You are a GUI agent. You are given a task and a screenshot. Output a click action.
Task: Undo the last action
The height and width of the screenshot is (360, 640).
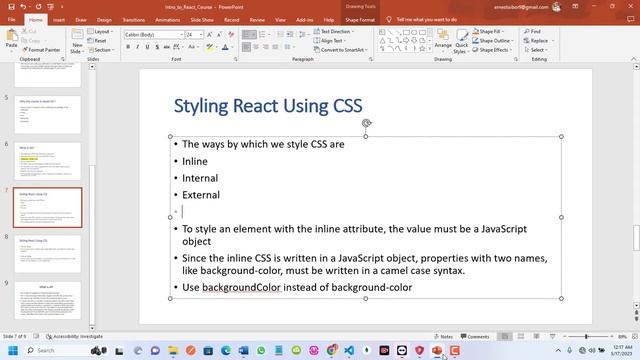point(23,7)
